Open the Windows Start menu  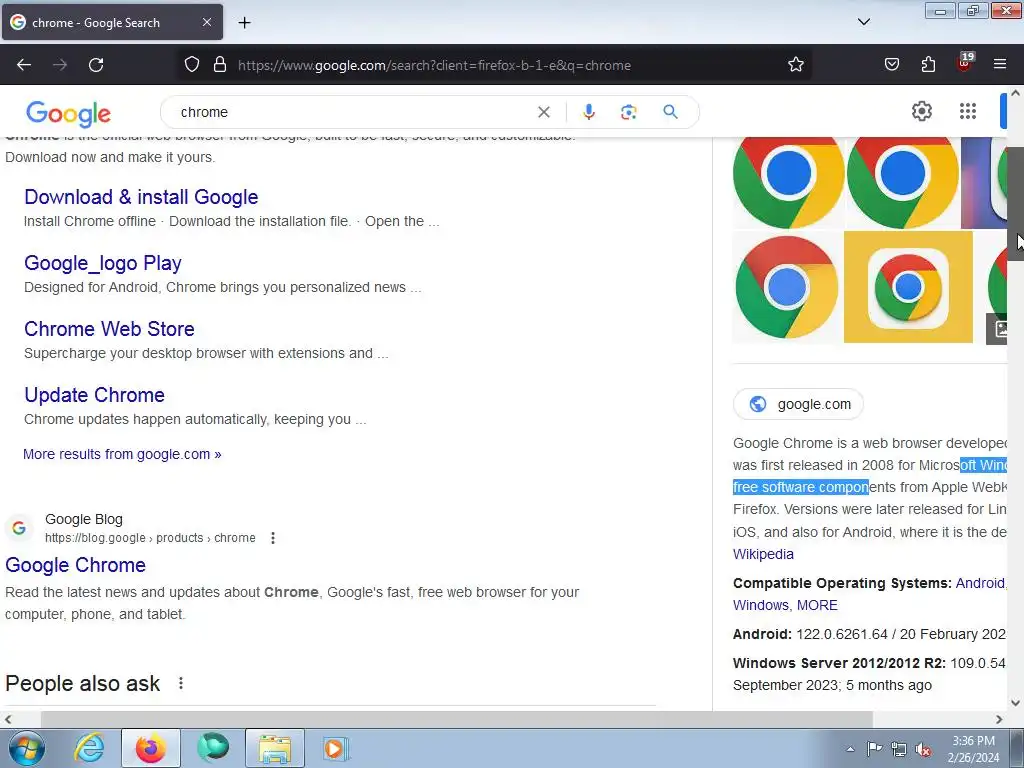point(26,748)
